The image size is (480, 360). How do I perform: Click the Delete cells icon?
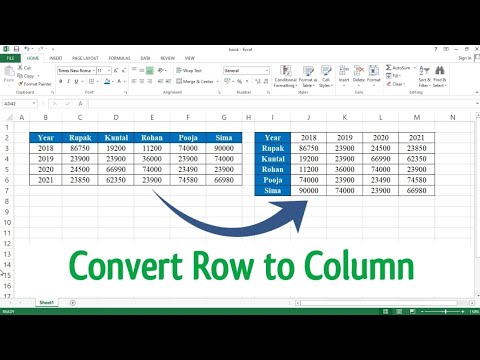point(359,71)
